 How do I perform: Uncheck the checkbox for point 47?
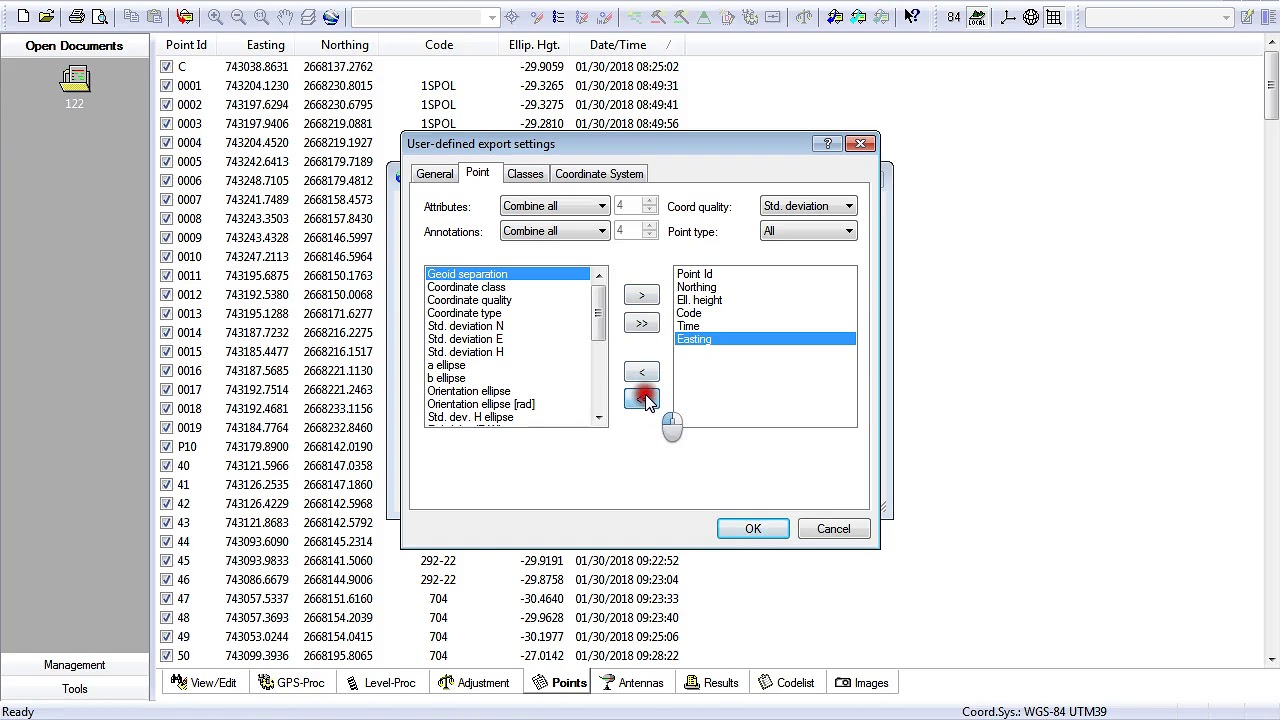pos(166,599)
